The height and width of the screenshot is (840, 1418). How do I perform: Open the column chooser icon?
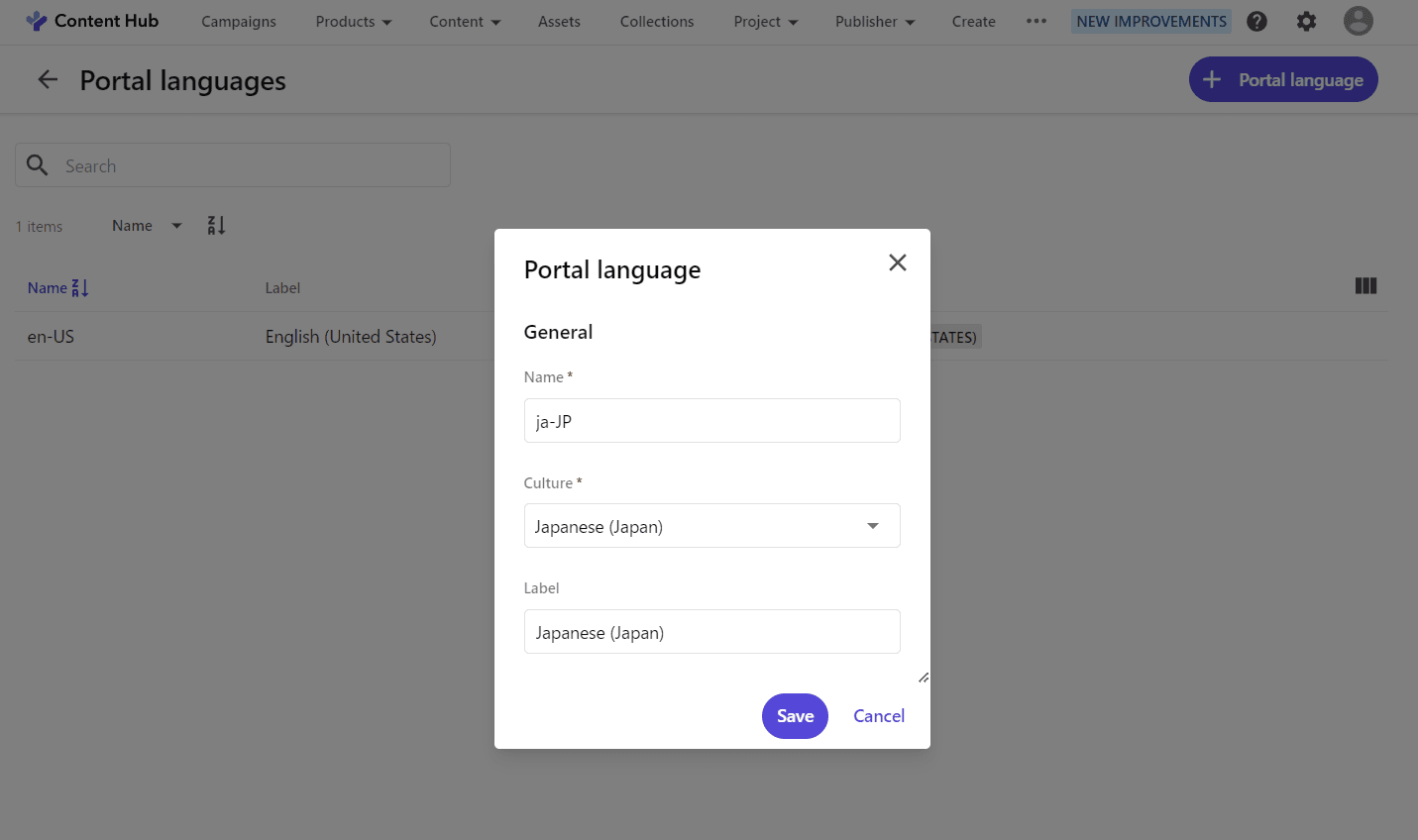point(1365,286)
